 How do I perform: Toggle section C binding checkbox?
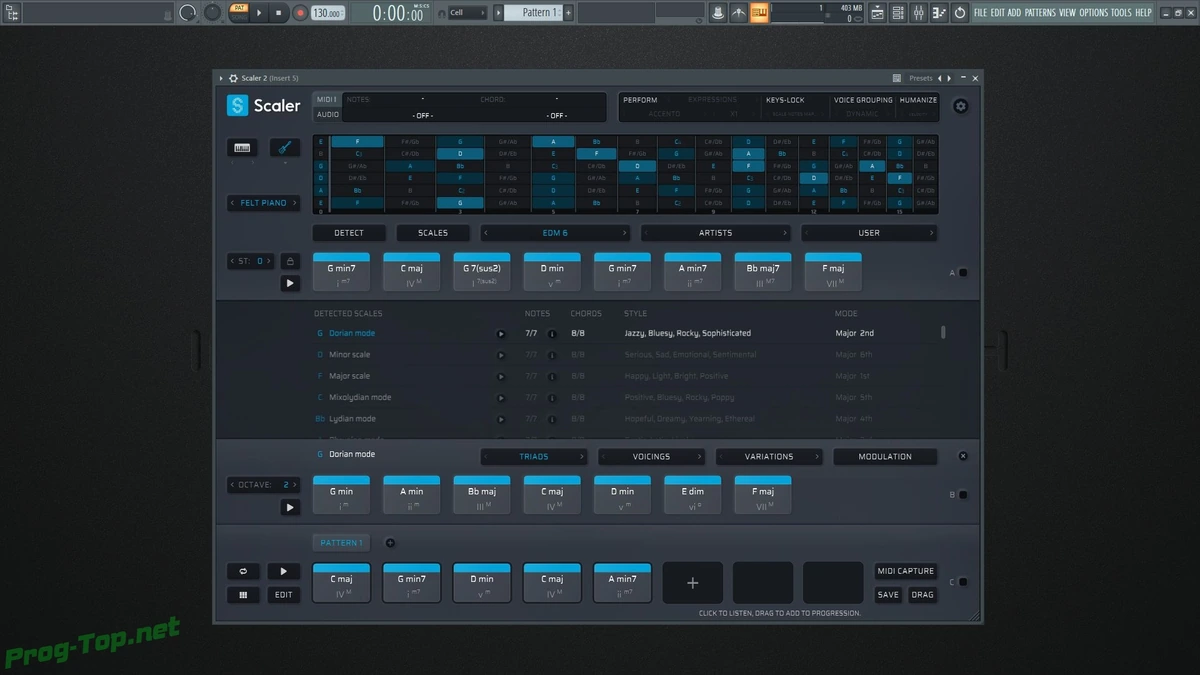pyautogui.click(x=963, y=582)
